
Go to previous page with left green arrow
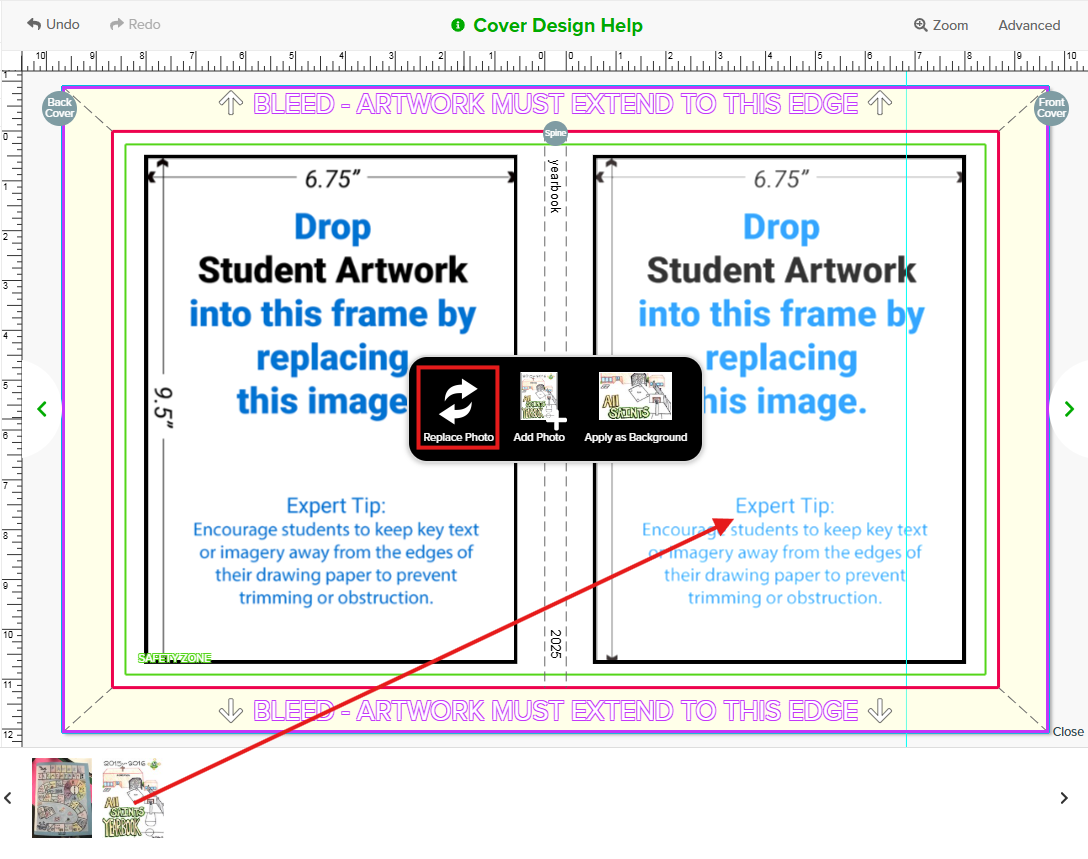tap(42, 408)
